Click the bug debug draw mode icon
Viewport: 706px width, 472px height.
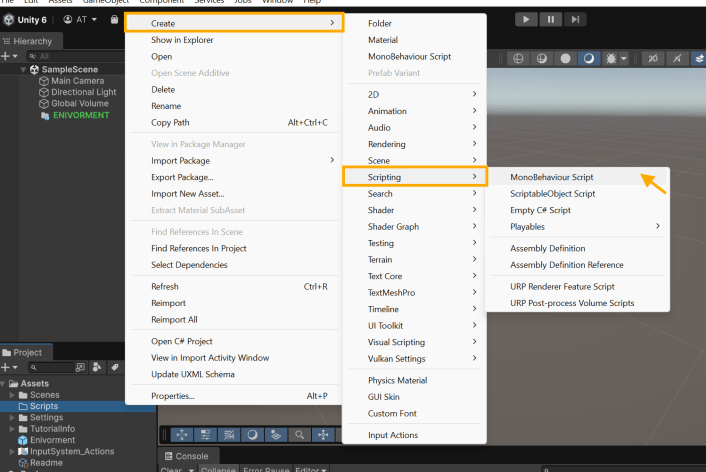coord(611,59)
